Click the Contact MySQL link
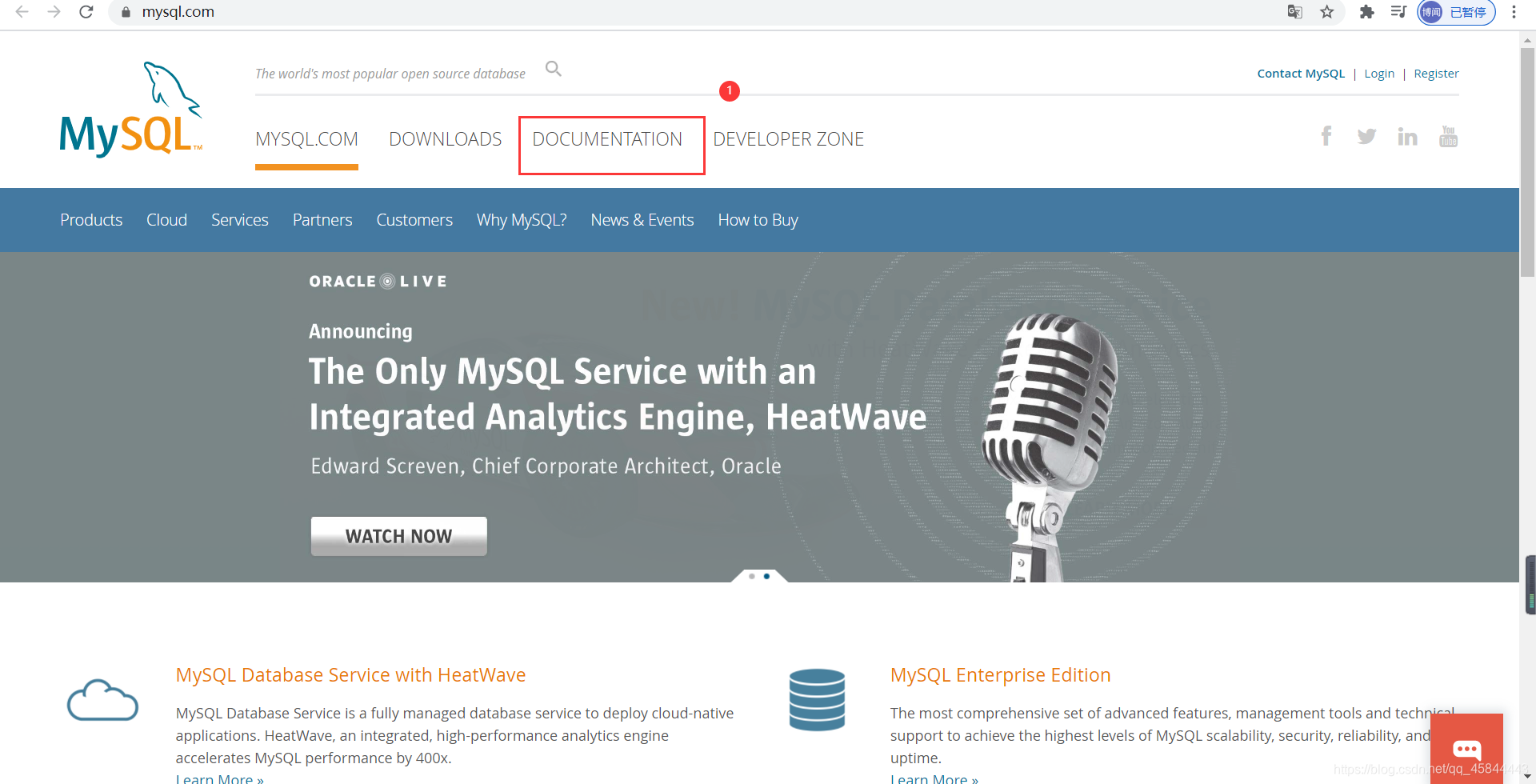Viewport: 1536px width, 784px height. (1301, 74)
